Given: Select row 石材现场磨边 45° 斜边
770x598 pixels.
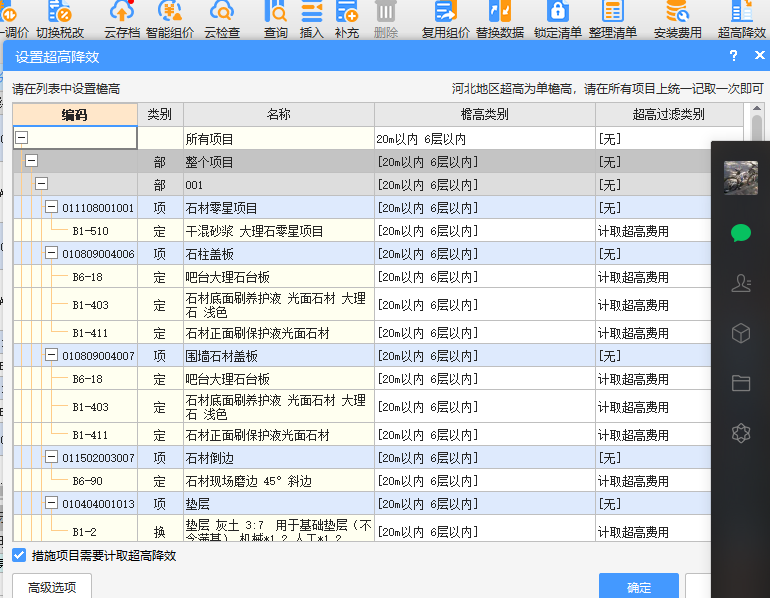Looking at the screenshot, I should pyautogui.click(x=279, y=481).
